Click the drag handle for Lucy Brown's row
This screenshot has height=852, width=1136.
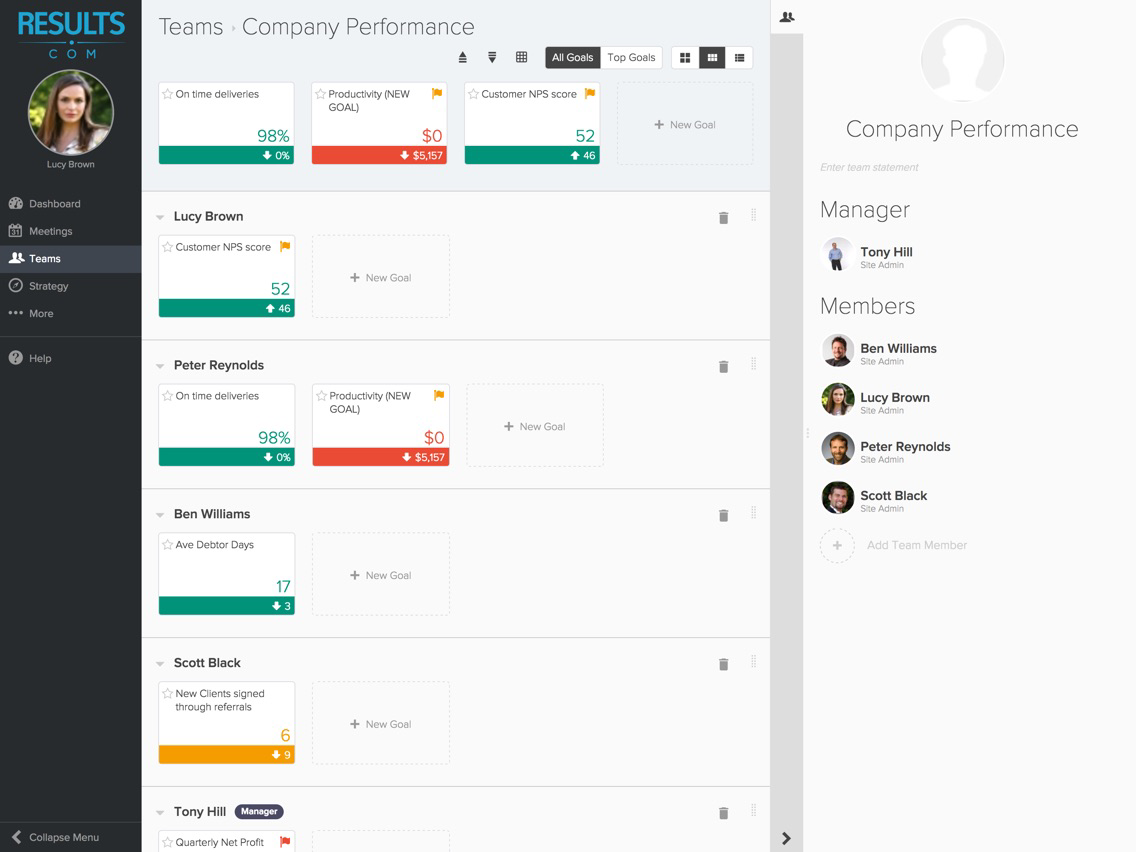coord(753,215)
